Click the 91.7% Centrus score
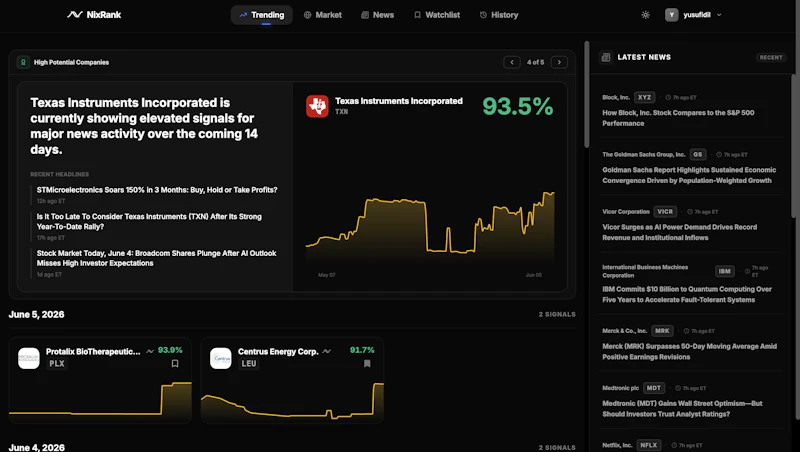Screen dimensions: 800x452 pos(362,350)
